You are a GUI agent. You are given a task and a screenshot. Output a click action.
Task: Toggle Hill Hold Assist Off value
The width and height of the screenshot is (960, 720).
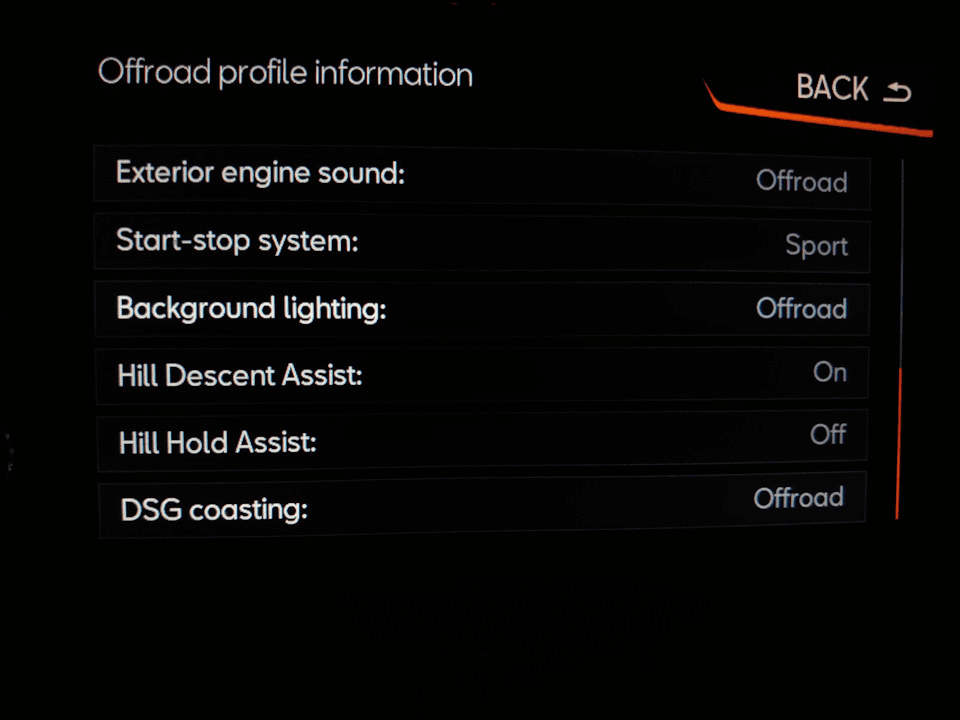(x=828, y=435)
